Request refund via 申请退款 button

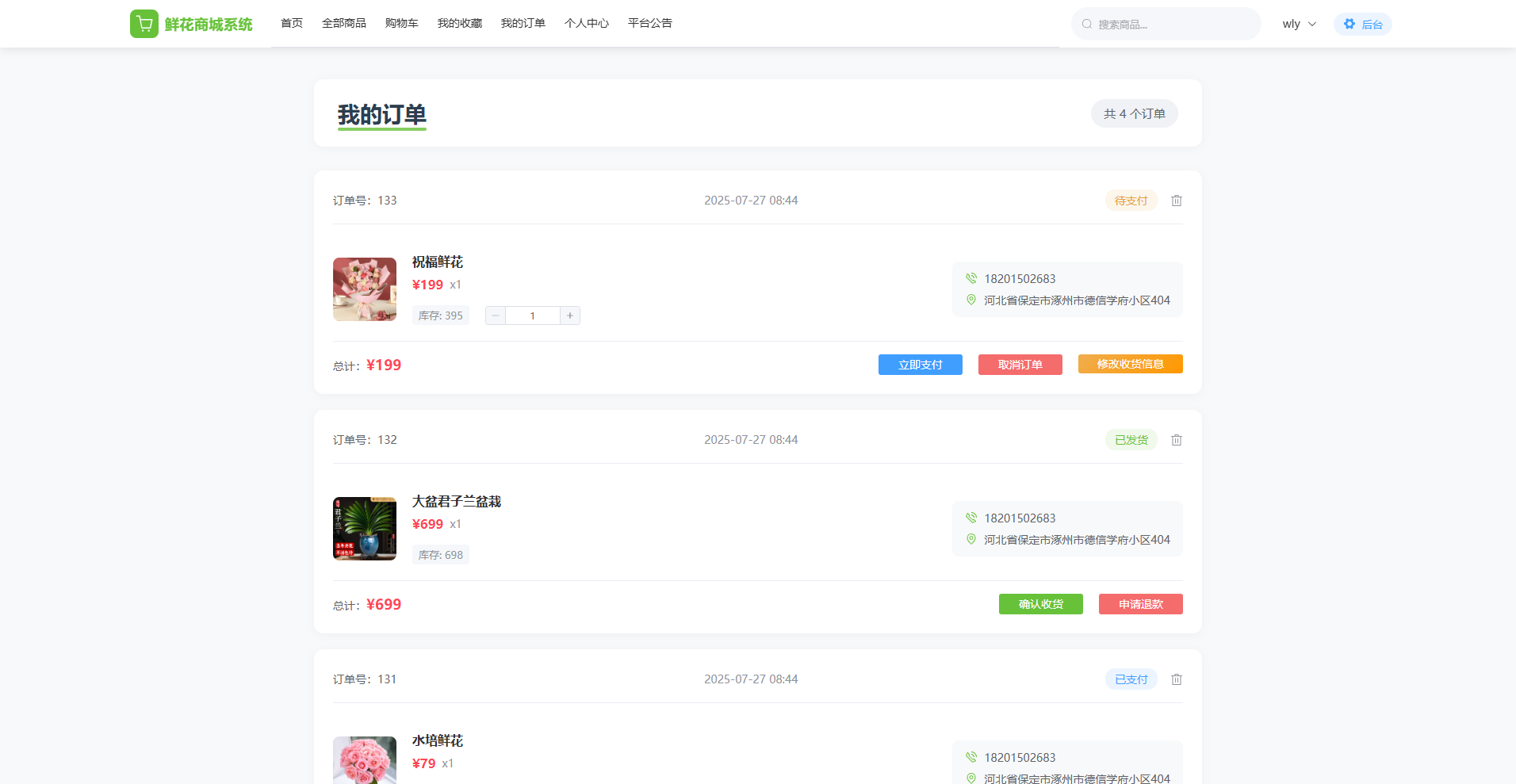click(1140, 604)
